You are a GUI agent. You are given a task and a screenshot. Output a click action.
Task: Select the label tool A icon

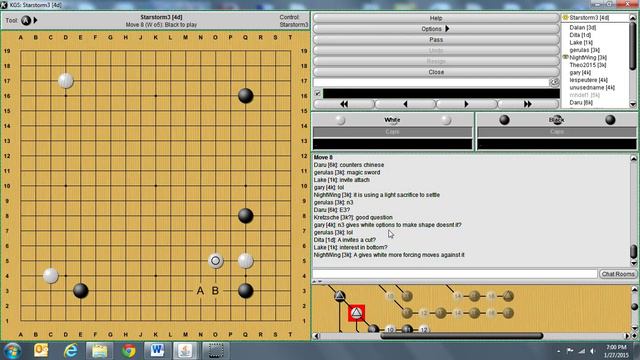click(26, 20)
